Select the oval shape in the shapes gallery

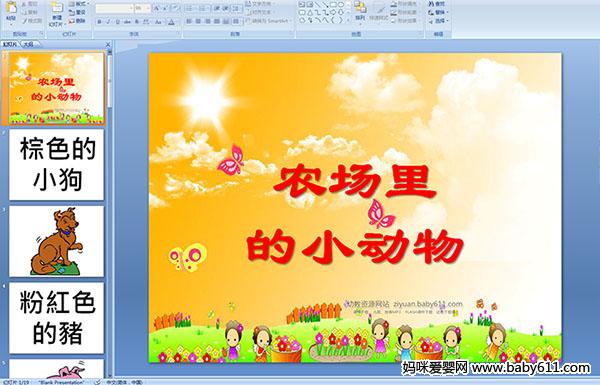point(341,5)
